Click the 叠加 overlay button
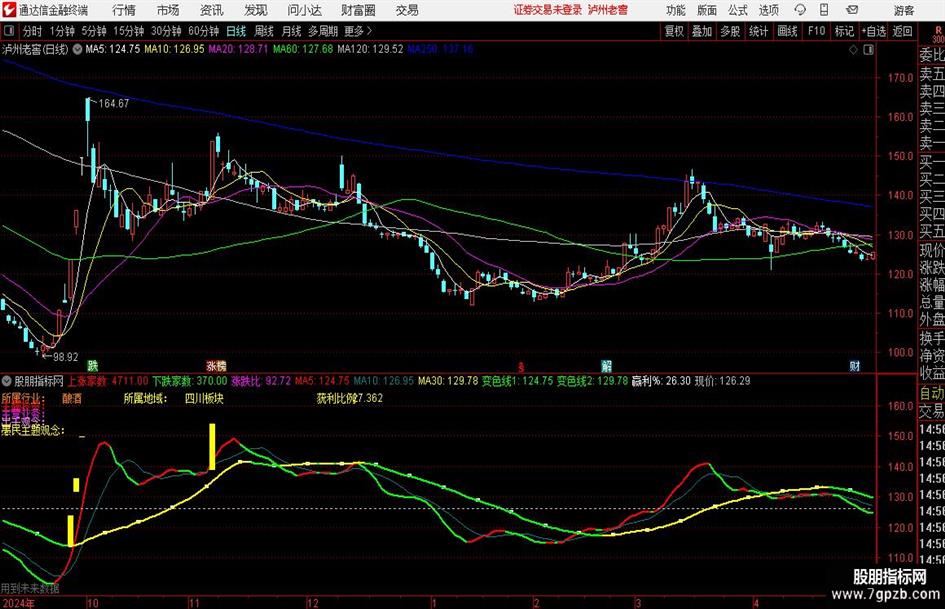Viewport: 945px width, 609px height. (702, 31)
